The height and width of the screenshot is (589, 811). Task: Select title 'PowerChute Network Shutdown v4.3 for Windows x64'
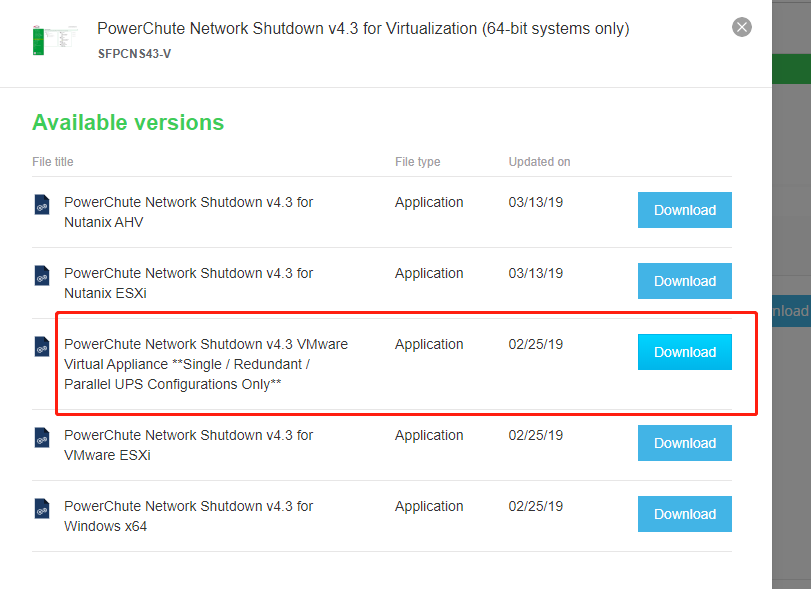pyautogui.click(x=188, y=516)
